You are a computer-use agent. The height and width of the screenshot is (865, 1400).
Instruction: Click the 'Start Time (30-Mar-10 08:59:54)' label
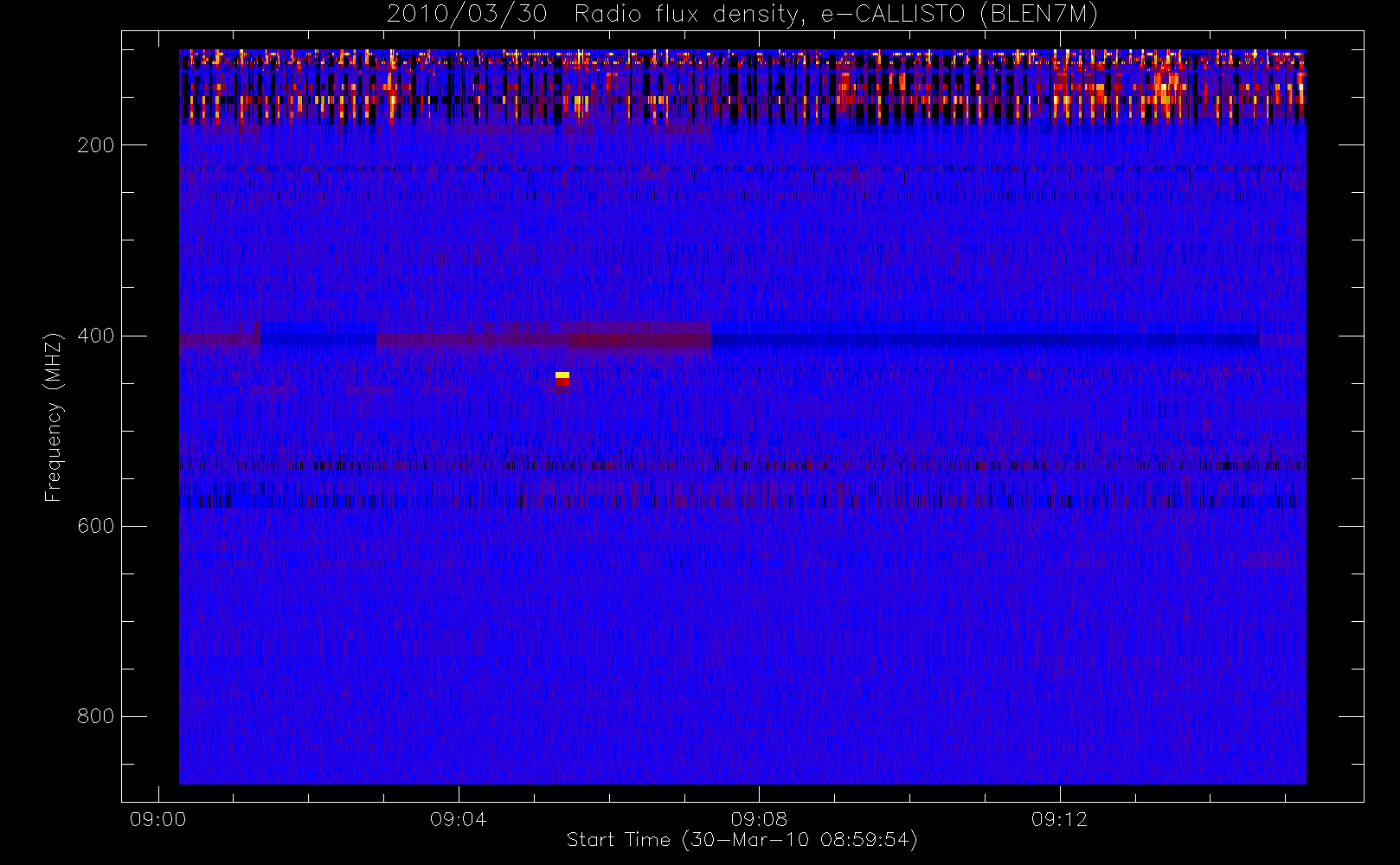[742, 840]
